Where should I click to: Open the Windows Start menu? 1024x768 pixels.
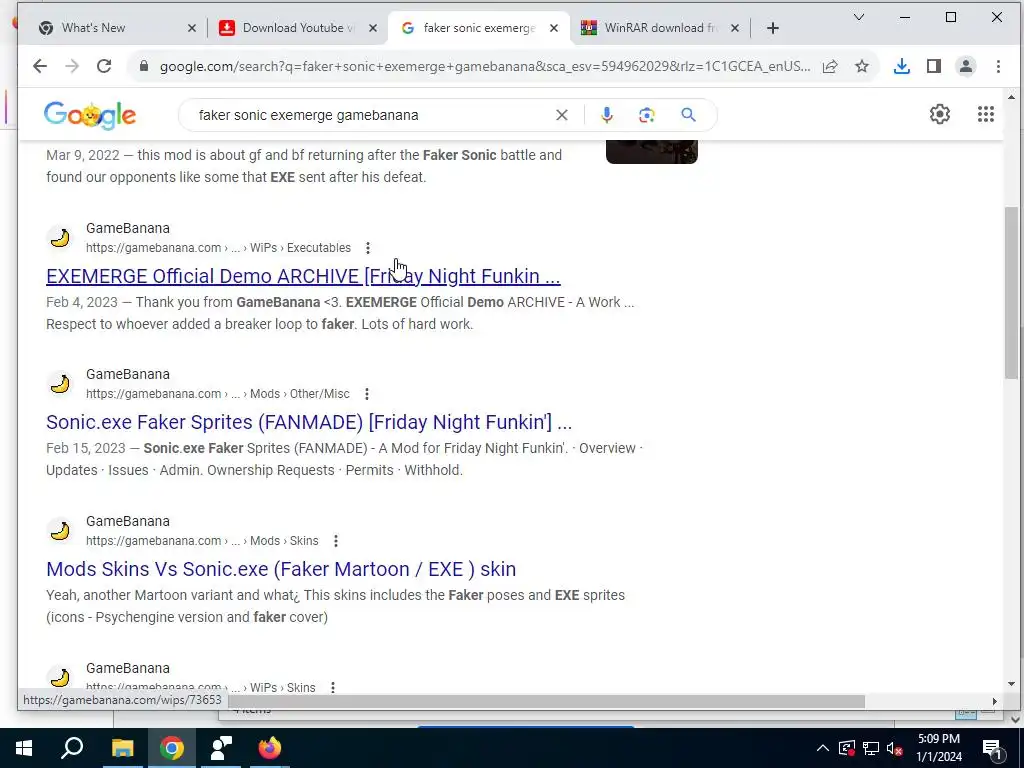(x=24, y=748)
